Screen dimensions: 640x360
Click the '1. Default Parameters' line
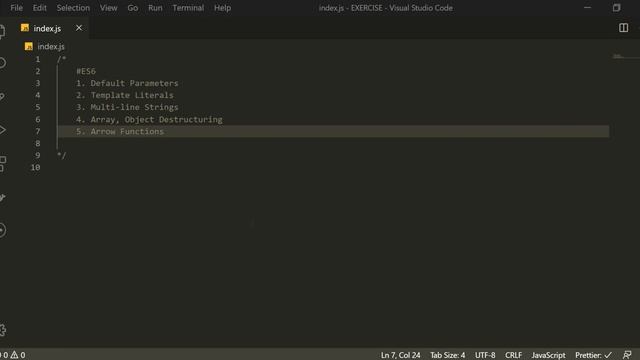tap(127, 83)
